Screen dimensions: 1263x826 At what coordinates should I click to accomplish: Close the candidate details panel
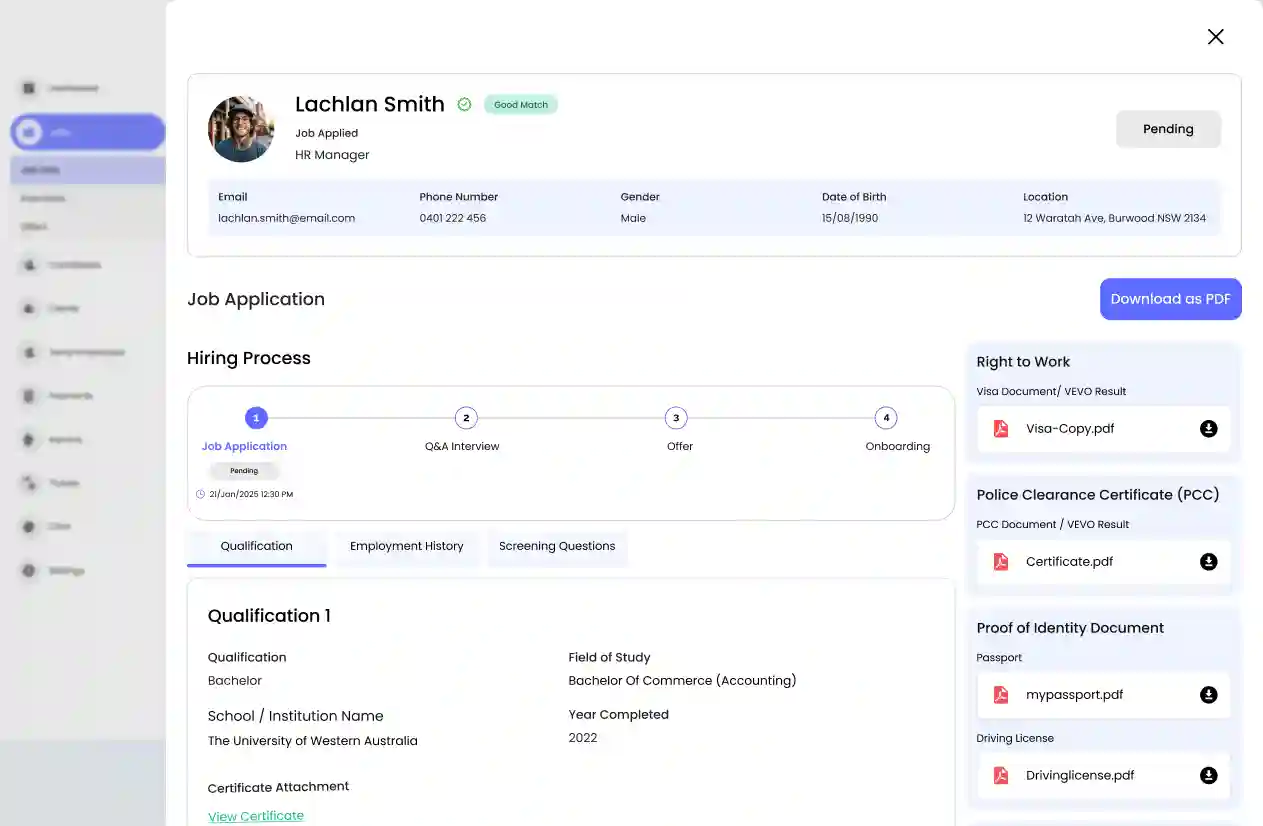tap(1215, 37)
